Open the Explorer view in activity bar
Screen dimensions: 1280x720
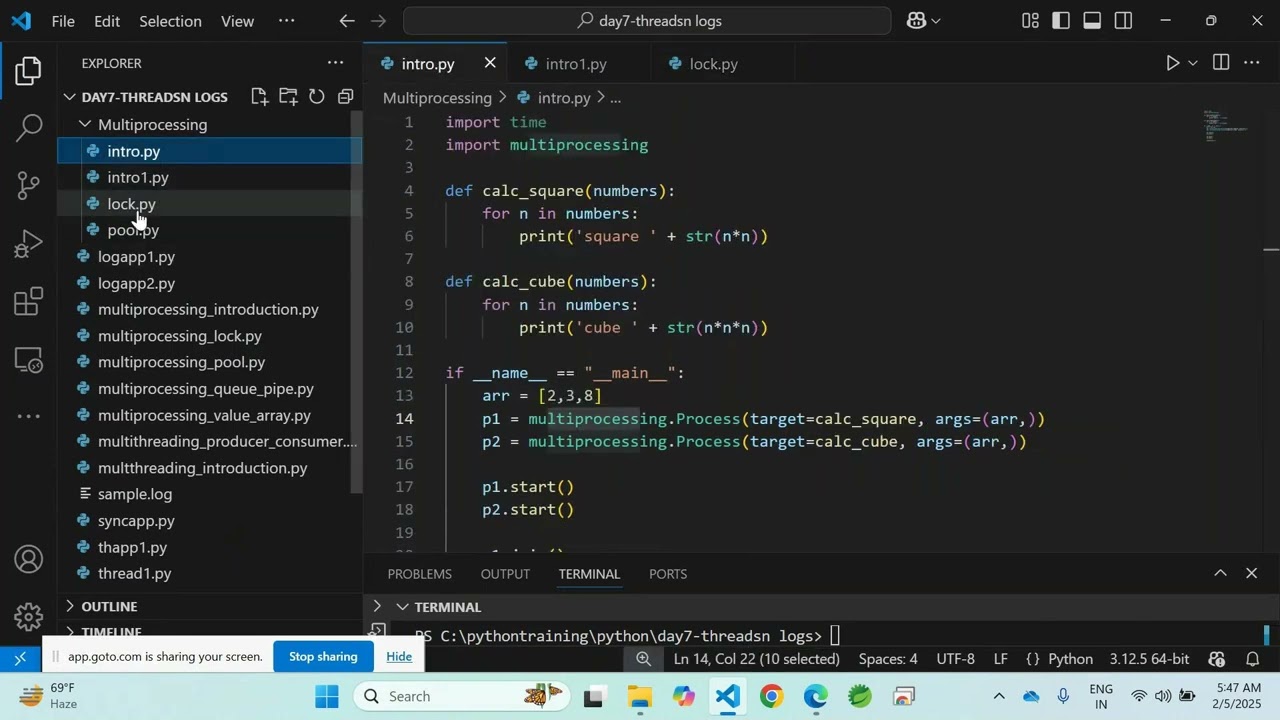28,71
